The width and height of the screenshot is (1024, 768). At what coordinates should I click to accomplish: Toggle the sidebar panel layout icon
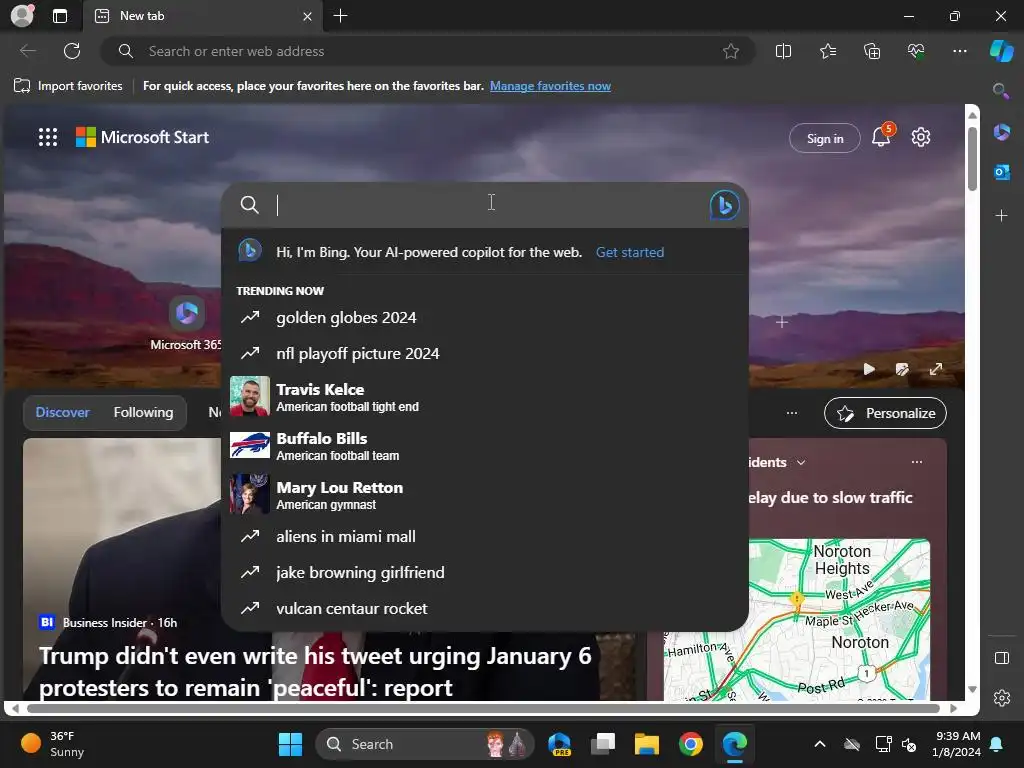[1002, 658]
